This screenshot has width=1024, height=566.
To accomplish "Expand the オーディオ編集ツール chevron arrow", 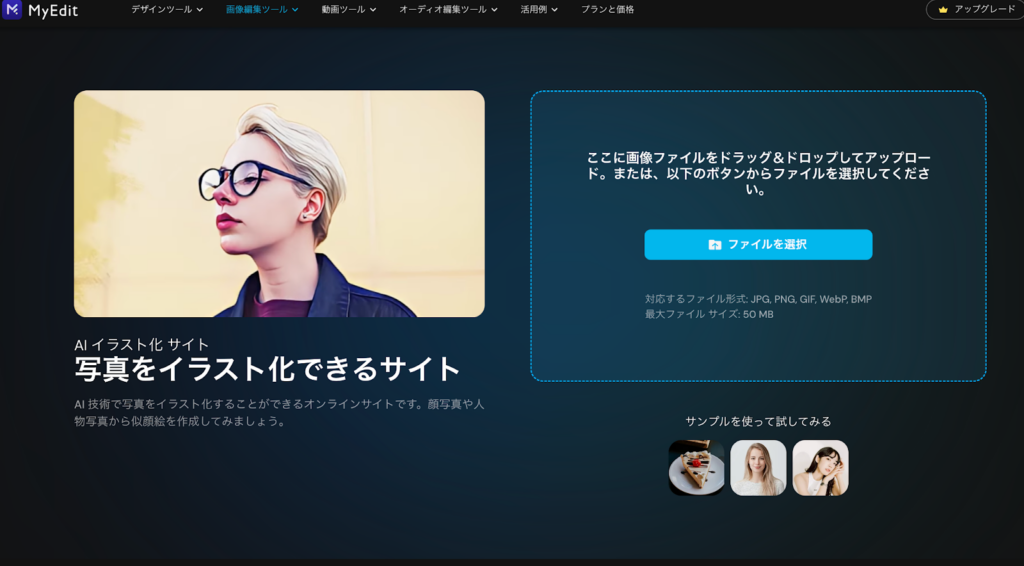I will (494, 10).
